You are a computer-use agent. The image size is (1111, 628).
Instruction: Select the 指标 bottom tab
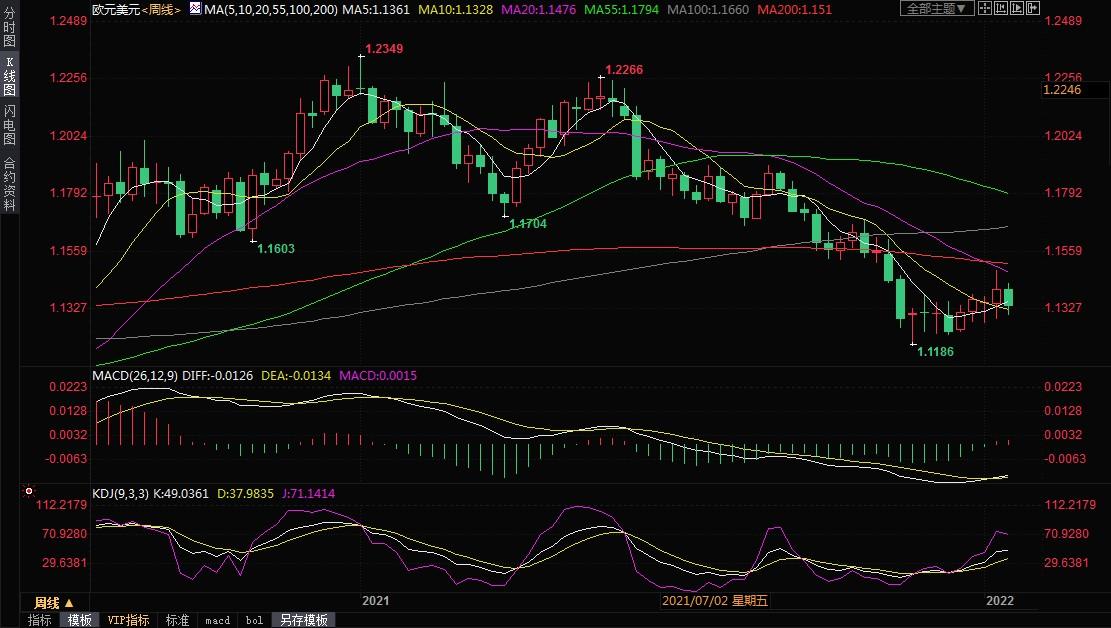click(40, 620)
